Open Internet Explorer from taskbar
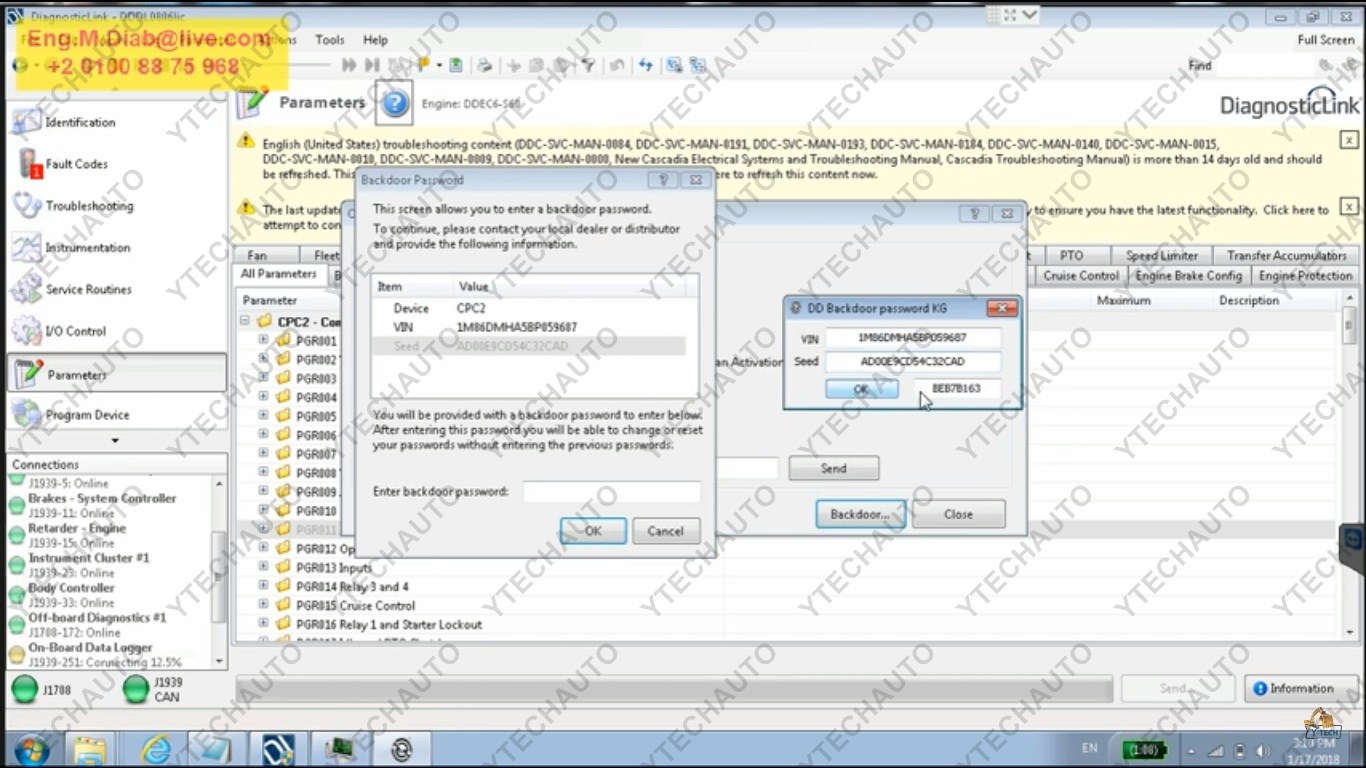 pyautogui.click(x=155, y=749)
